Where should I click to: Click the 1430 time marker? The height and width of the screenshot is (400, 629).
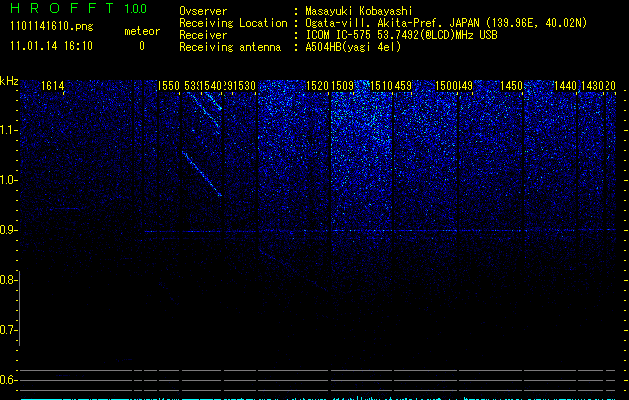coord(592,86)
